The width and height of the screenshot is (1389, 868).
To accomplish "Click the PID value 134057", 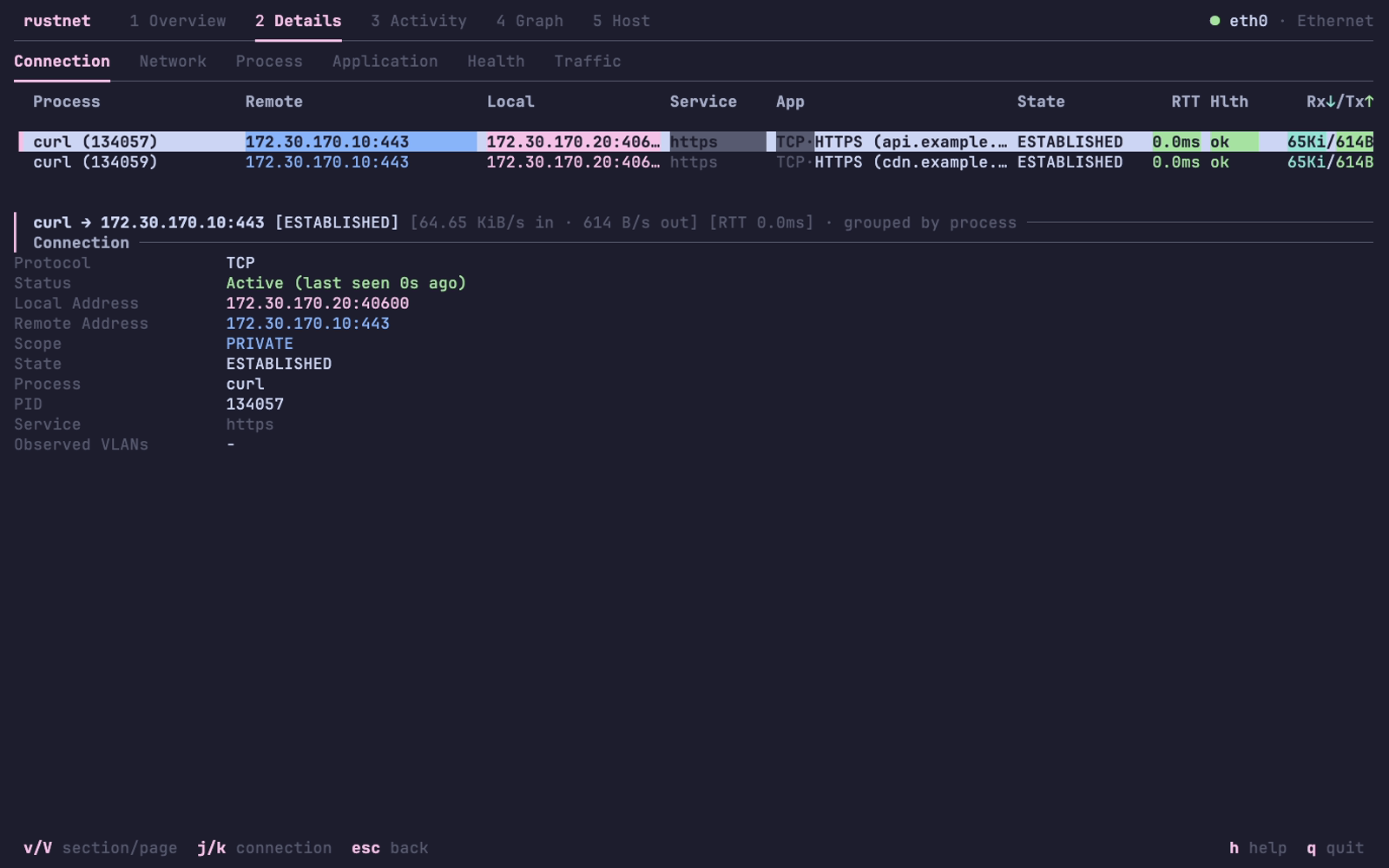I will click(x=255, y=404).
